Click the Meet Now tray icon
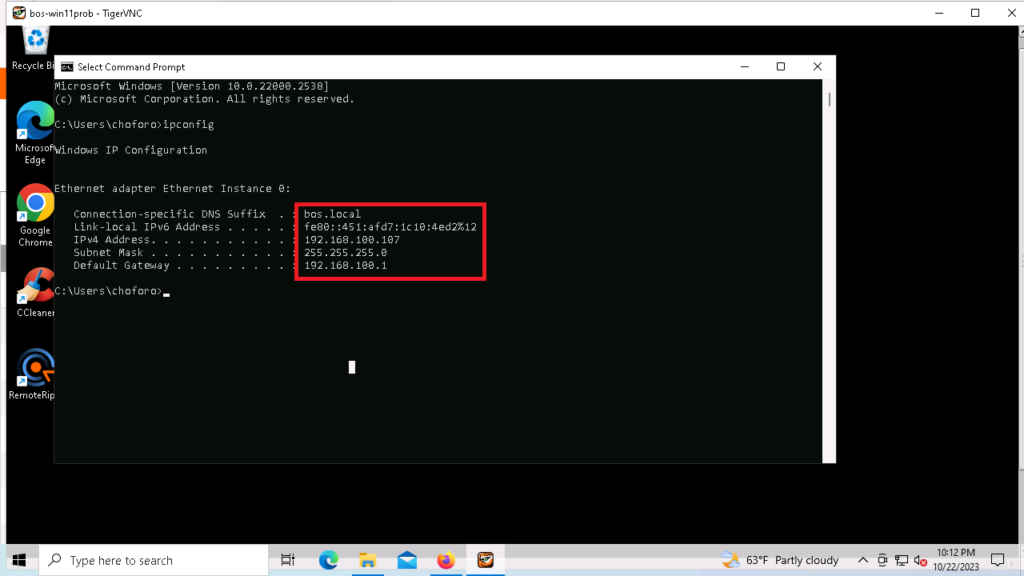This screenshot has height=576, width=1024. pyautogui.click(x=882, y=560)
